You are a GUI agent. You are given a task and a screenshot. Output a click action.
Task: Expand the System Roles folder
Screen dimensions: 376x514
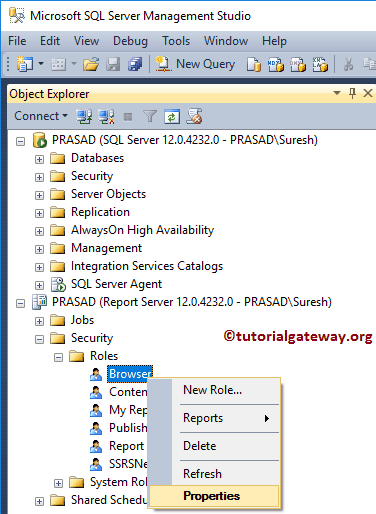(58, 483)
